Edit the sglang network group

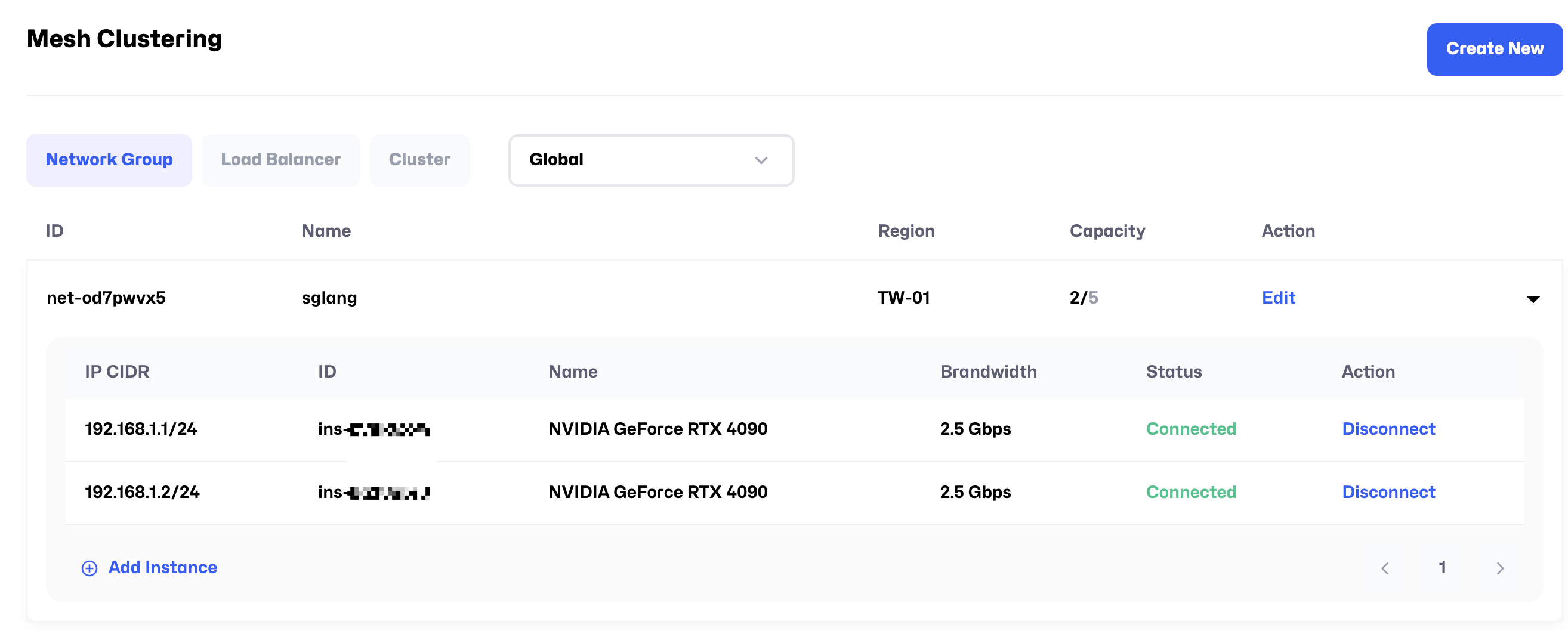pos(1278,298)
